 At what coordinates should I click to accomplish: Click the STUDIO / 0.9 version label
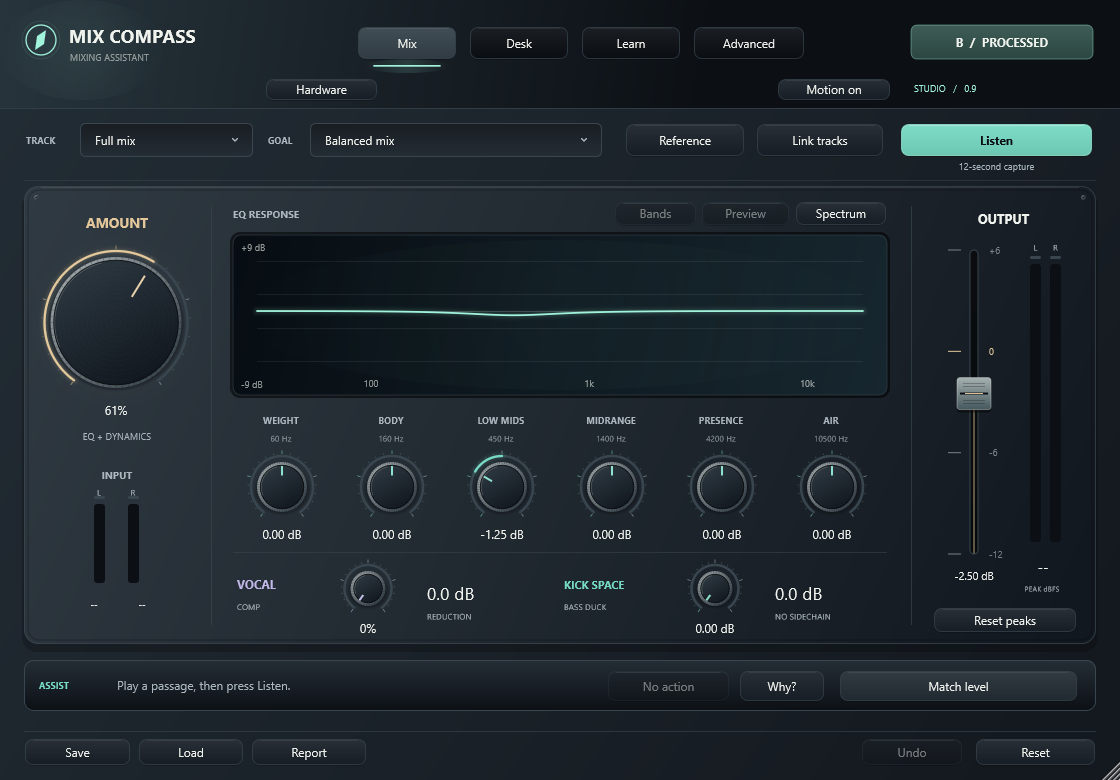click(945, 89)
